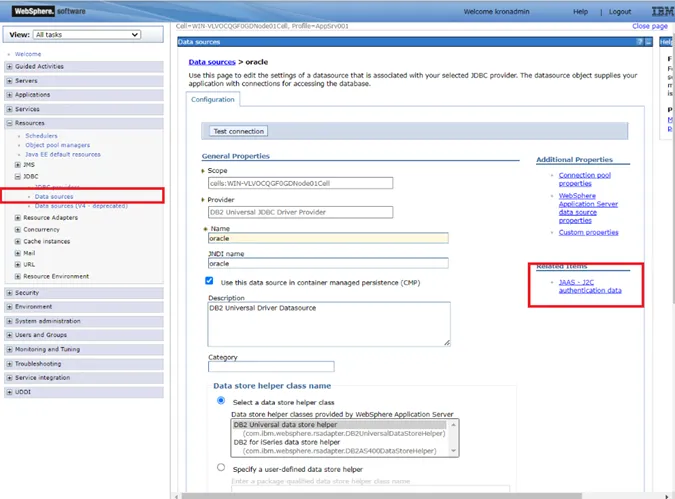The width and height of the screenshot is (675, 499).
Task: Expand the Concurrency node
Action: [18, 230]
